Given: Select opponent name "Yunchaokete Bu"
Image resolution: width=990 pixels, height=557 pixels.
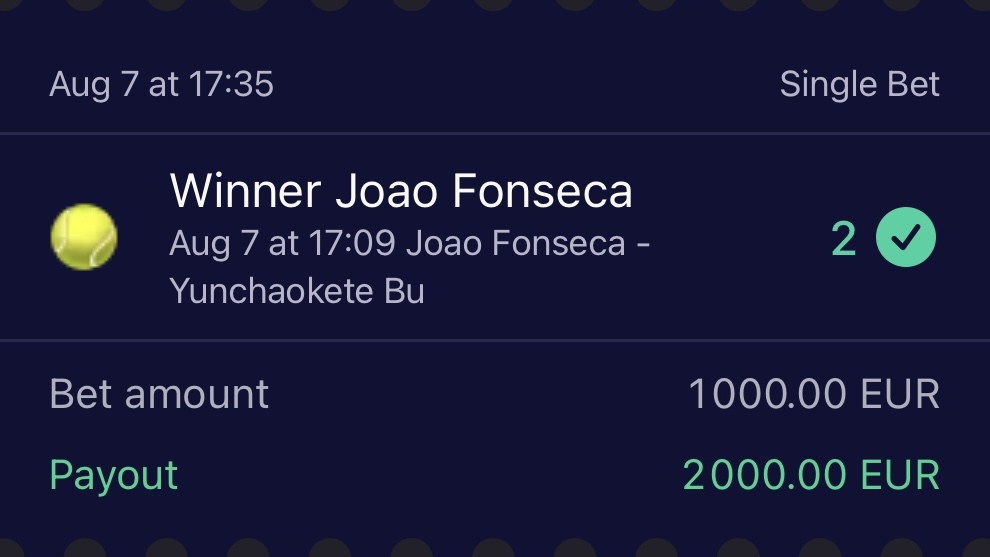Looking at the screenshot, I should tap(297, 291).
